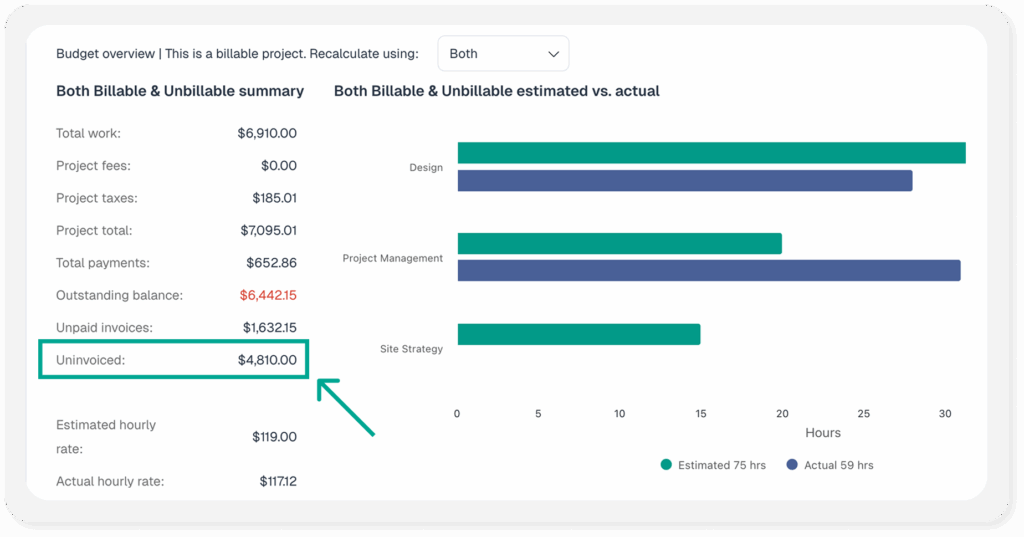The image size is (1024, 537).
Task: Click the Design actual blue bar
Action: click(x=685, y=180)
